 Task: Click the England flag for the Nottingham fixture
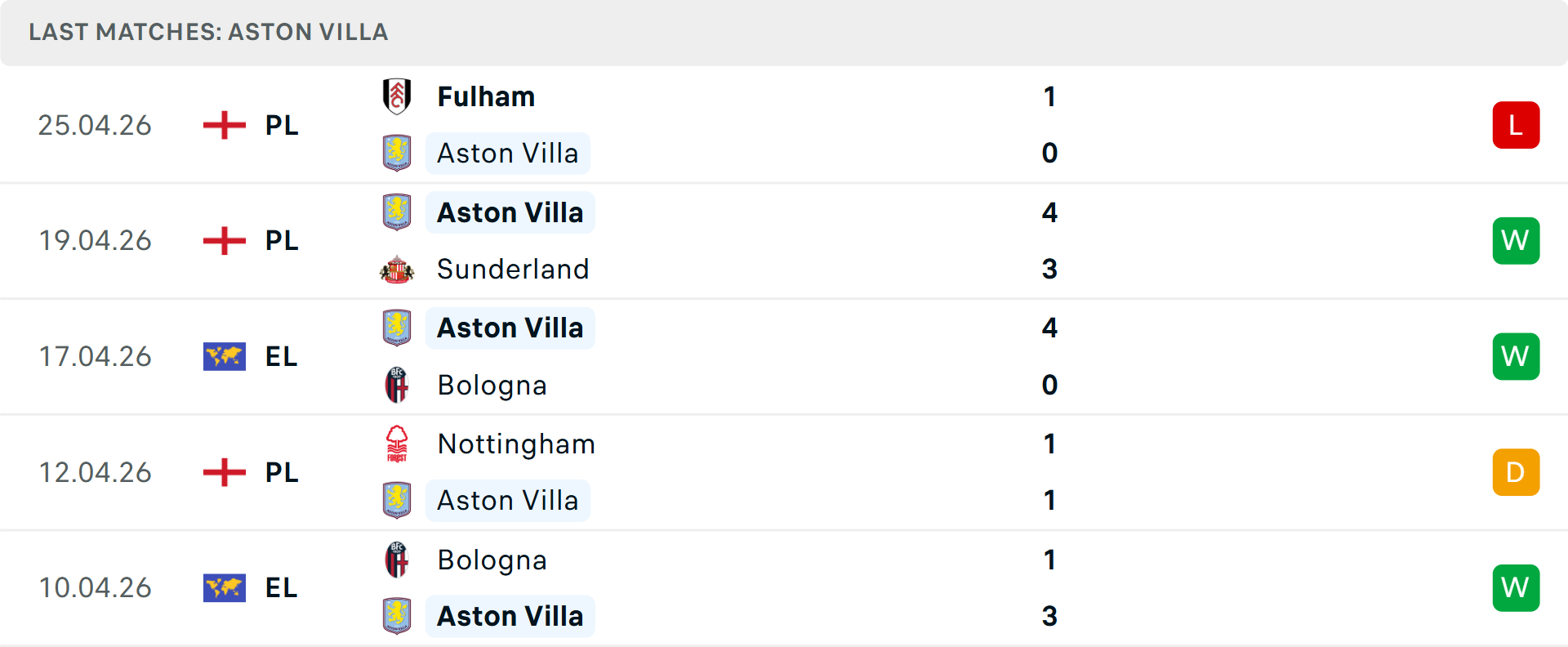tap(224, 472)
